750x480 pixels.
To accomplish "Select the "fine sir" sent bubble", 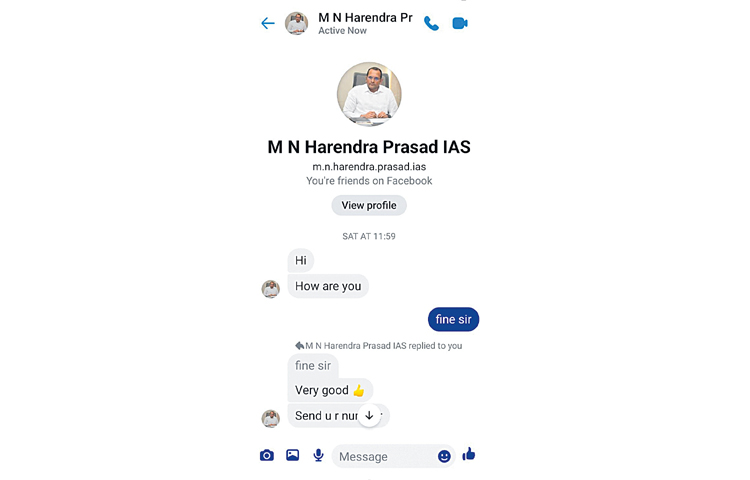I will click(453, 319).
